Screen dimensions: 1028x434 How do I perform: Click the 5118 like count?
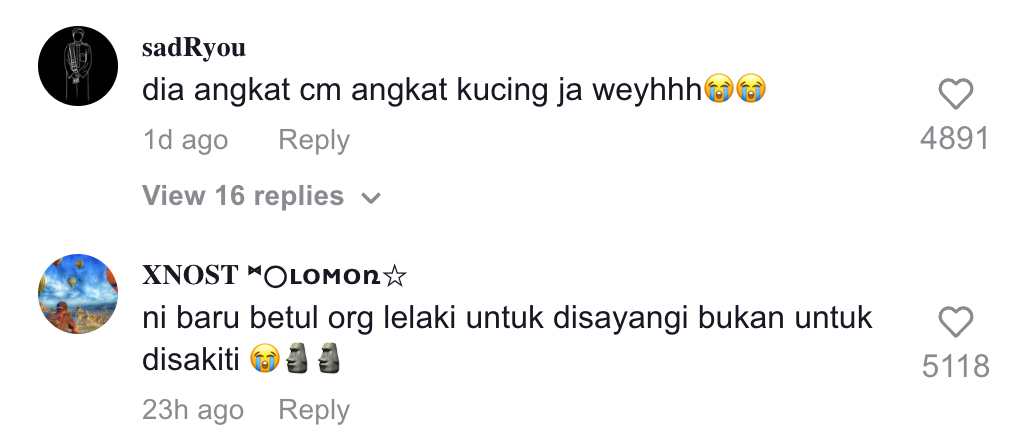955,366
